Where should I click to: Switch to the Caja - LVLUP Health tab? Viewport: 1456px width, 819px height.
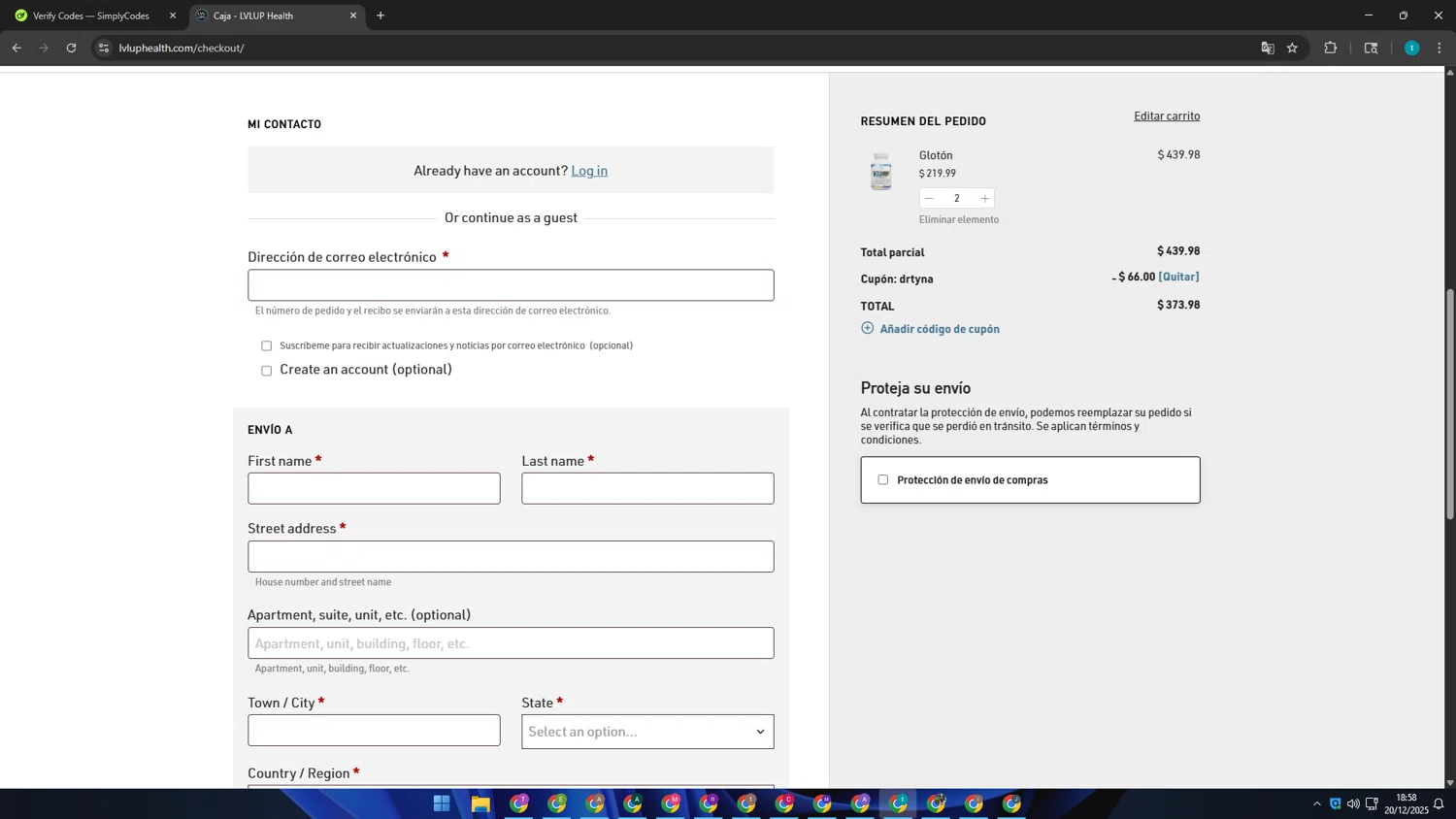click(277, 16)
